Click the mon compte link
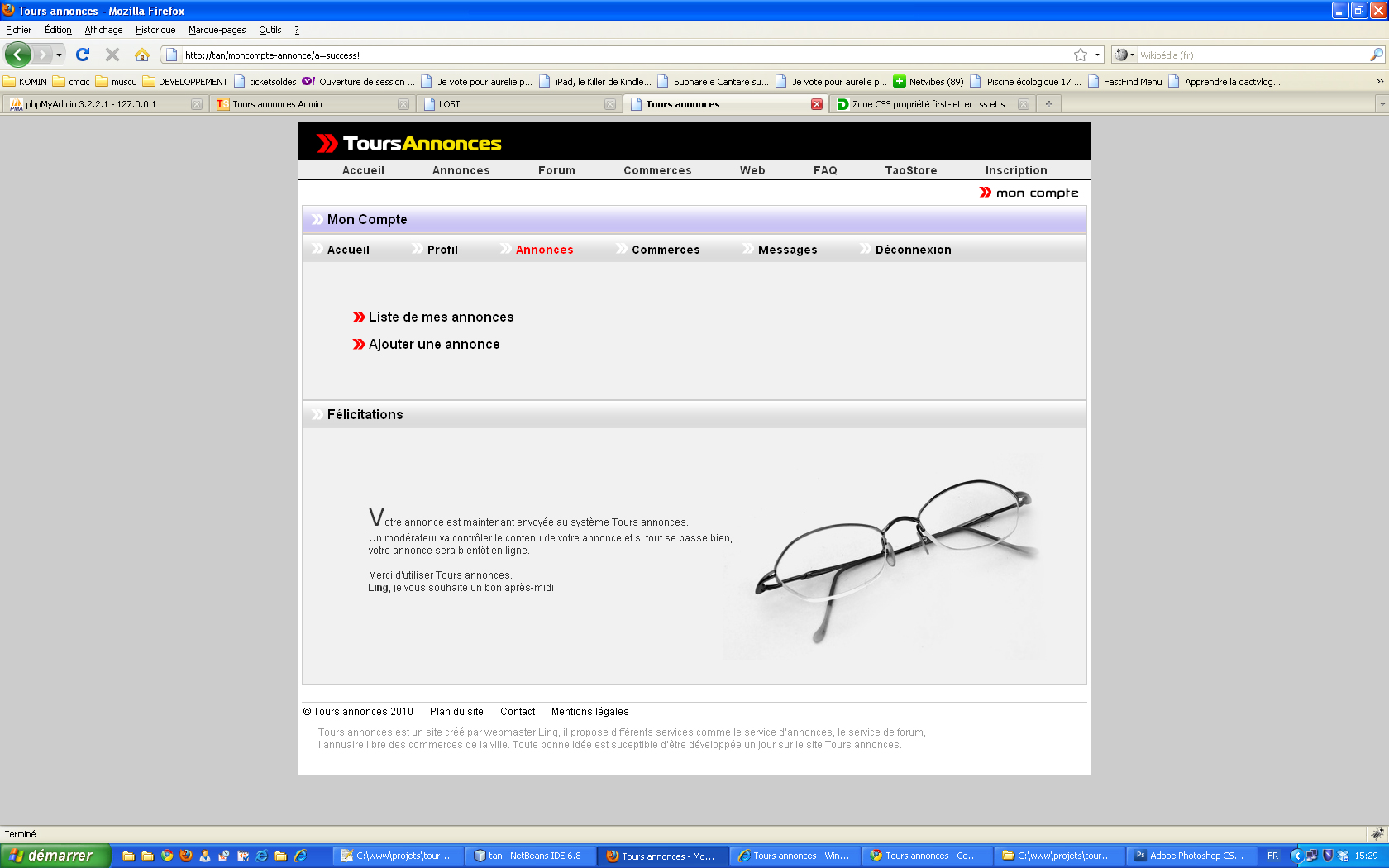Screen dimensions: 1389x868 pos(1029,193)
